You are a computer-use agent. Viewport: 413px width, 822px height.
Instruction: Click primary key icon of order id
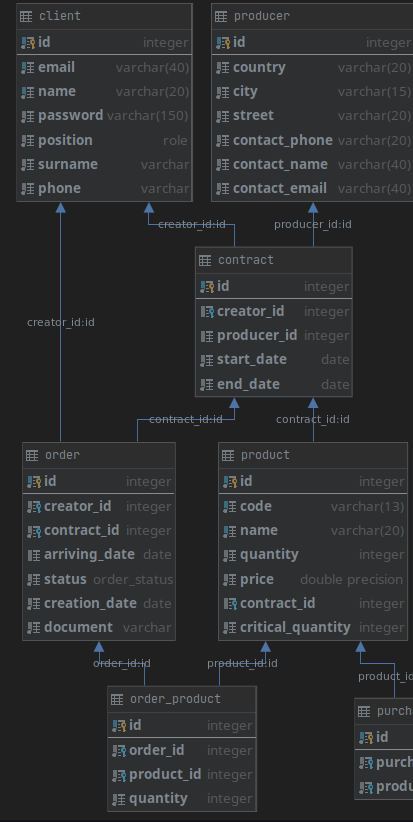pos(34,482)
